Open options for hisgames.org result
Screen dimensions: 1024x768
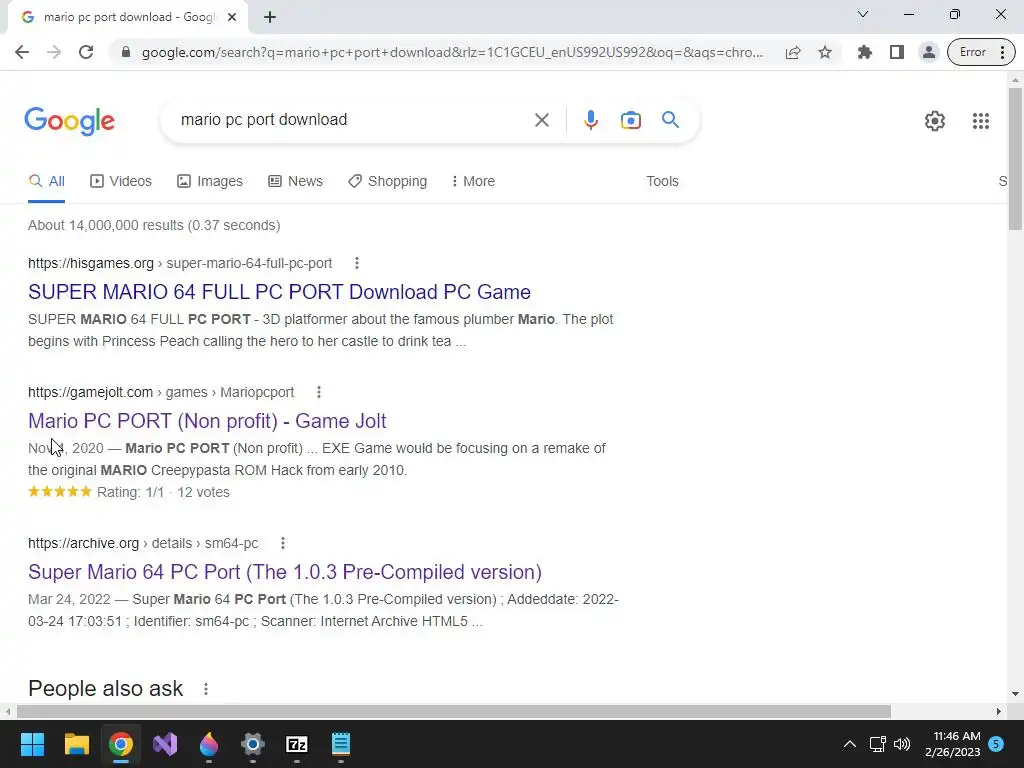[x=357, y=263]
